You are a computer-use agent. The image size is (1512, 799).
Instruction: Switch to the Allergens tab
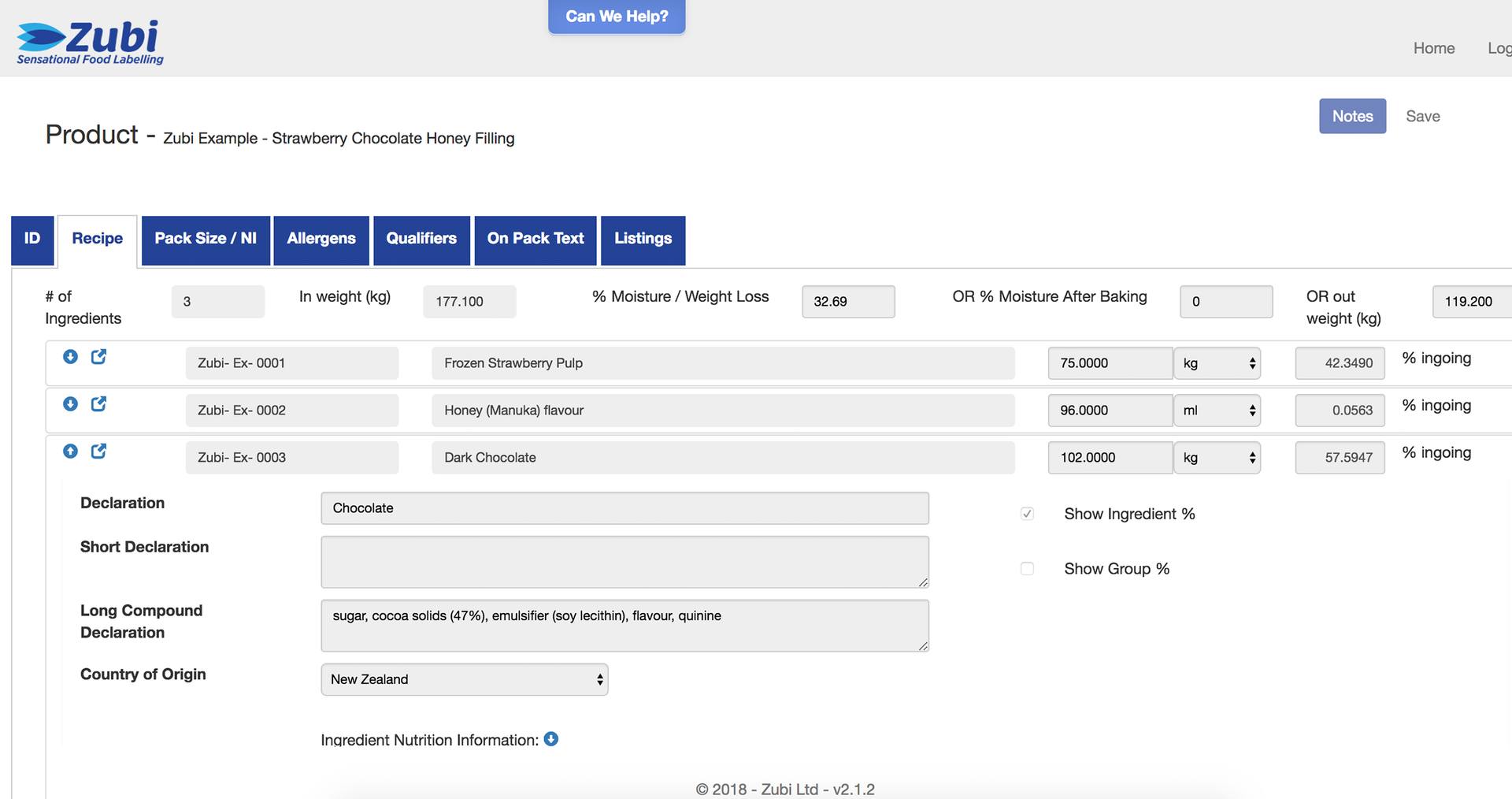pos(321,240)
